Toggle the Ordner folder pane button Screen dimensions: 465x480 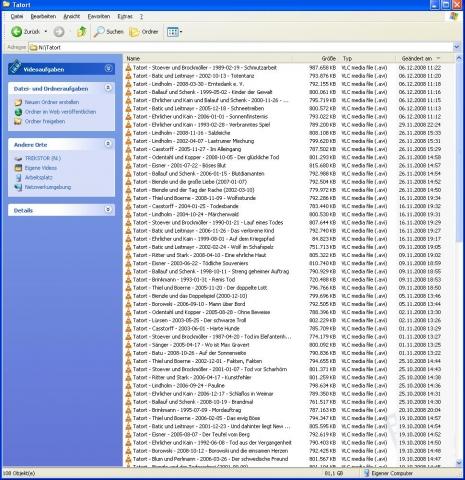[x=144, y=32]
